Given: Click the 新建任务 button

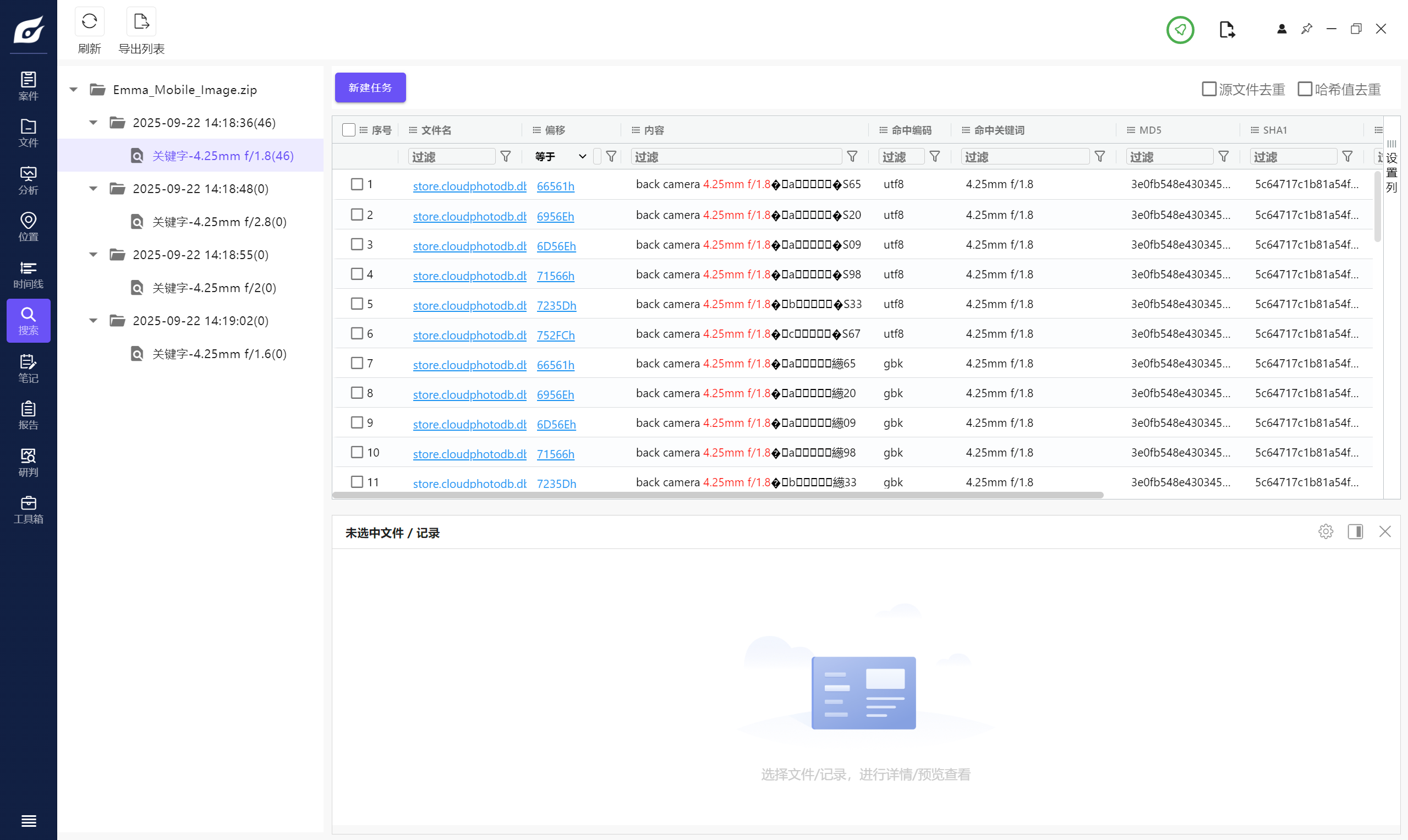Looking at the screenshot, I should point(370,87).
